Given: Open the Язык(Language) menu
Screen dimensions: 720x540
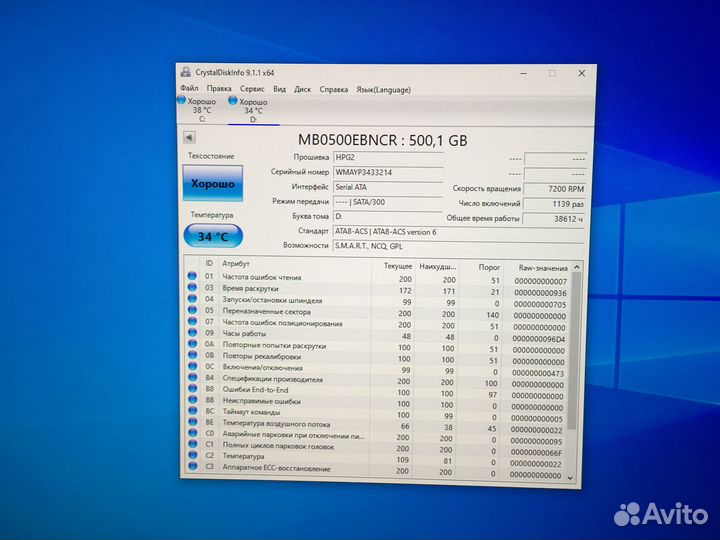Looking at the screenshot, I should (384, 89).
